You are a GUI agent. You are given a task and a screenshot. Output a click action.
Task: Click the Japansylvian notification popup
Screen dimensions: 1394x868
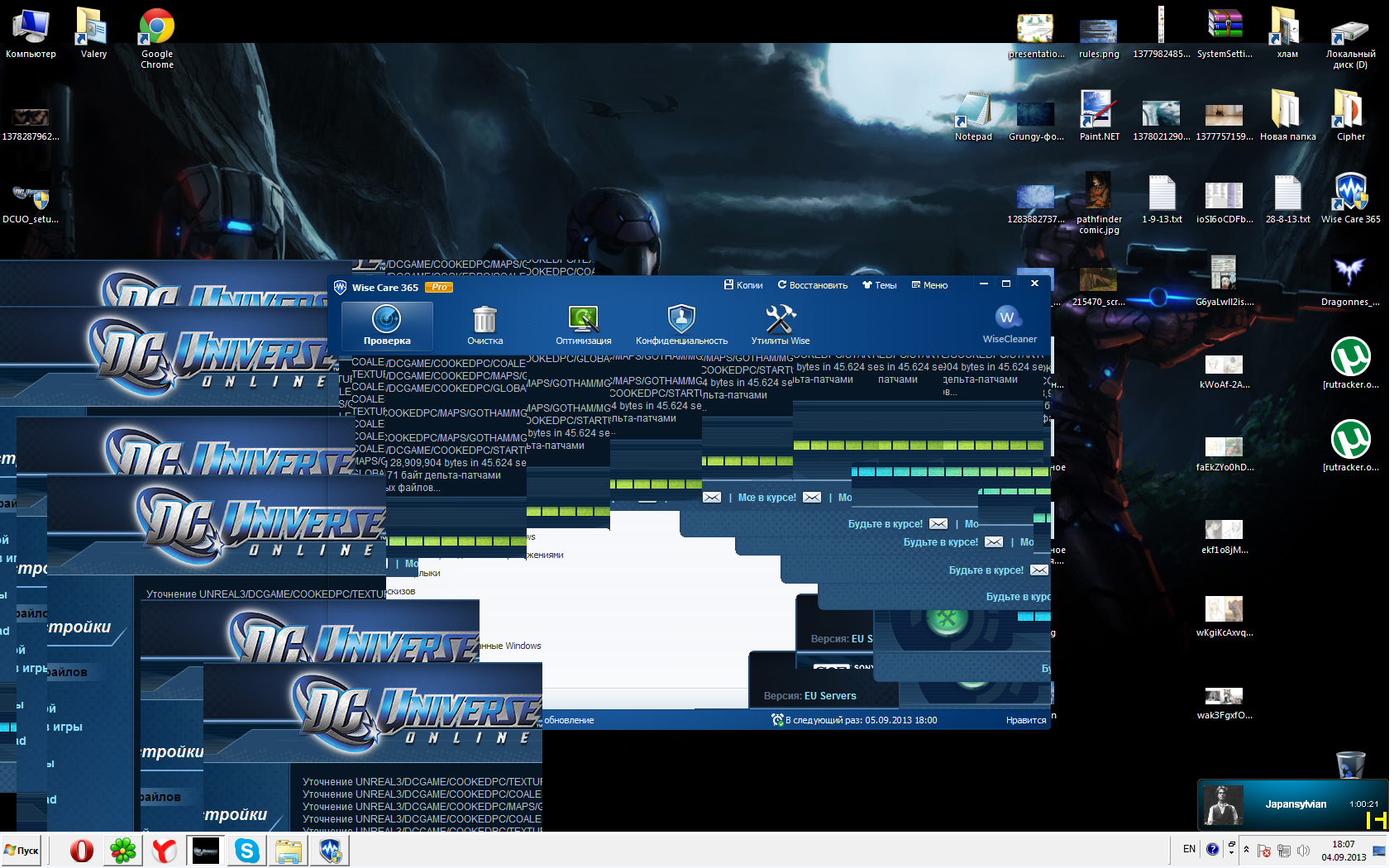[x=1292, y=804]
